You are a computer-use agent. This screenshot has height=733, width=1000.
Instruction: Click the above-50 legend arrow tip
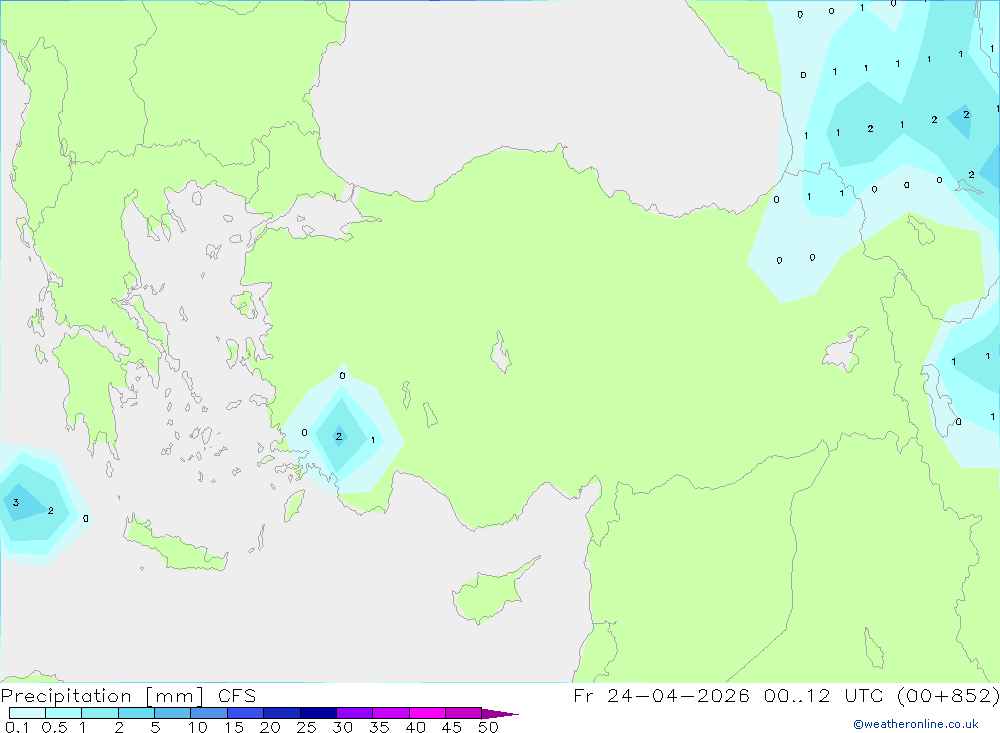(500, 714)
